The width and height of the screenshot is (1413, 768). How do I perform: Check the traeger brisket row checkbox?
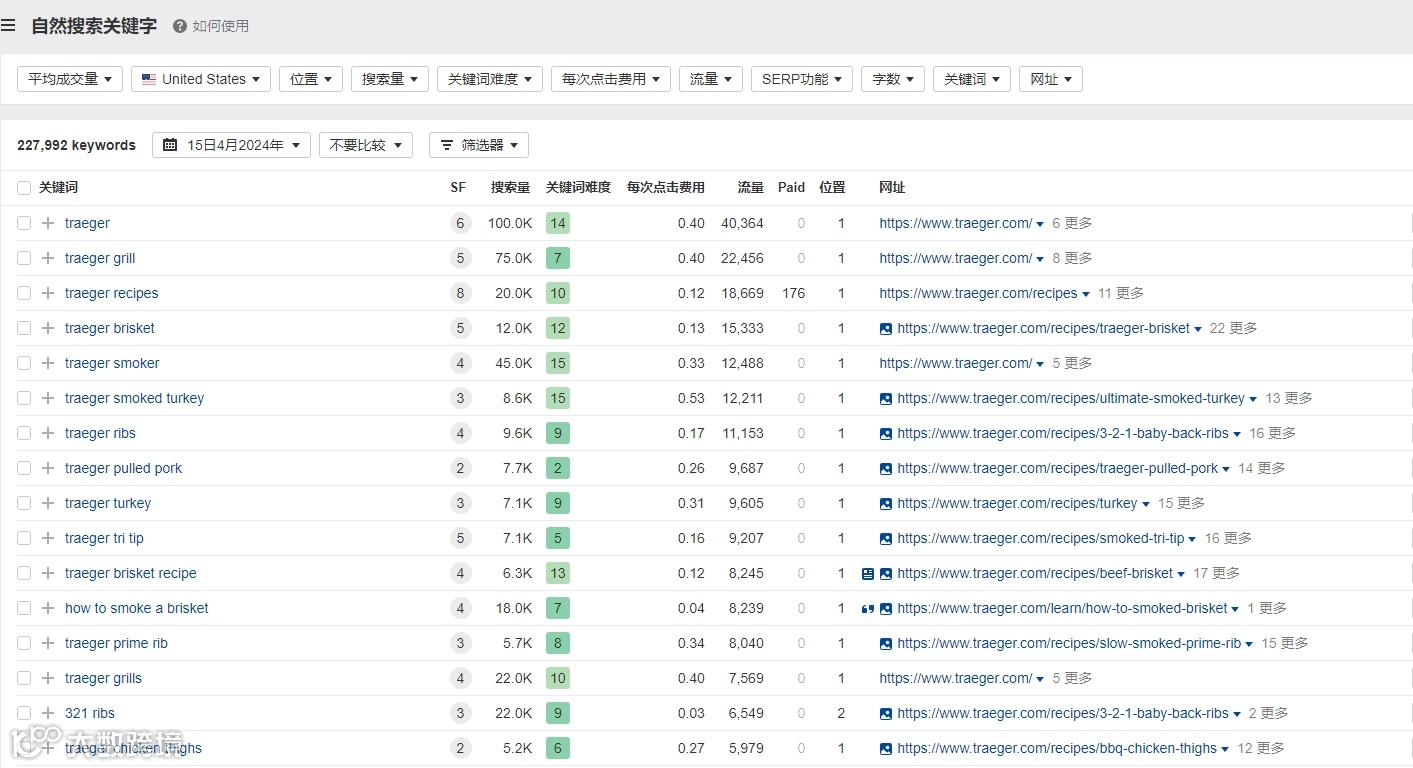tap(24, 328)
